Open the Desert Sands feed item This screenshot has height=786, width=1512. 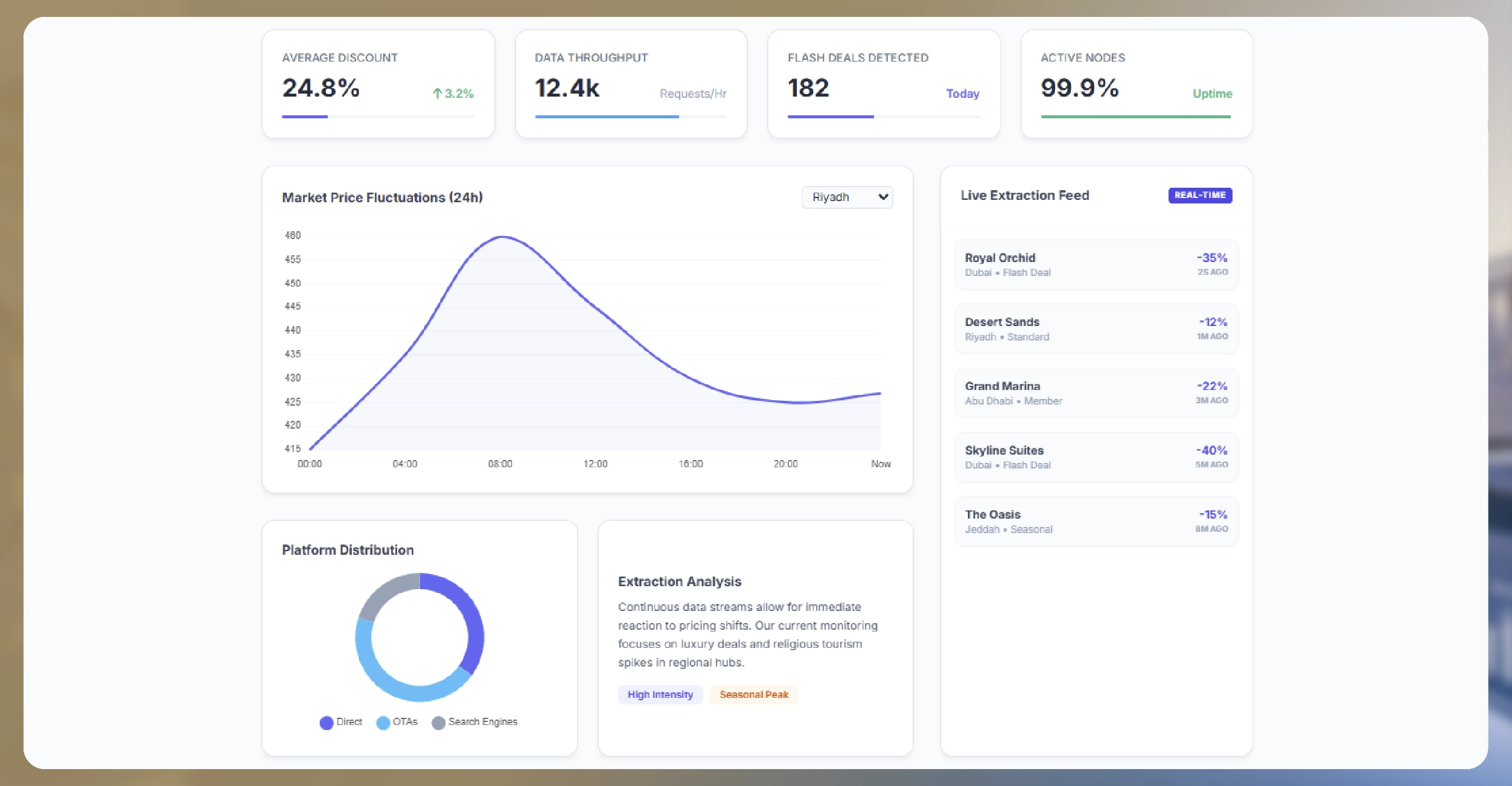(1095, 328)
